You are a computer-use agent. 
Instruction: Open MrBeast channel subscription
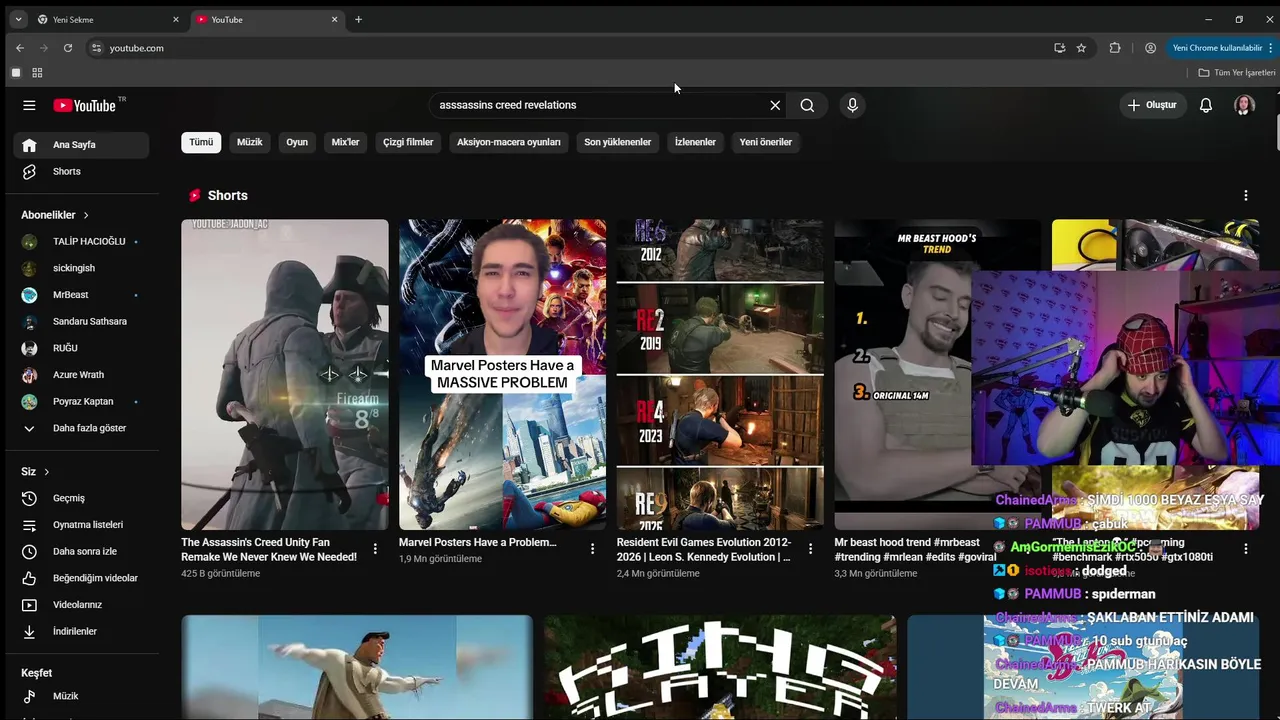click(81, 295)
